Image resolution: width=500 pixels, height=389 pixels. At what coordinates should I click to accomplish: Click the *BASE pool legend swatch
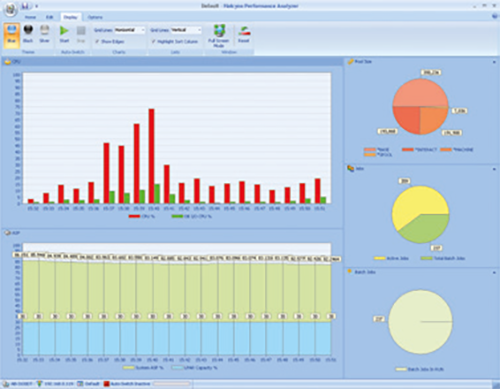coord(370,150)
